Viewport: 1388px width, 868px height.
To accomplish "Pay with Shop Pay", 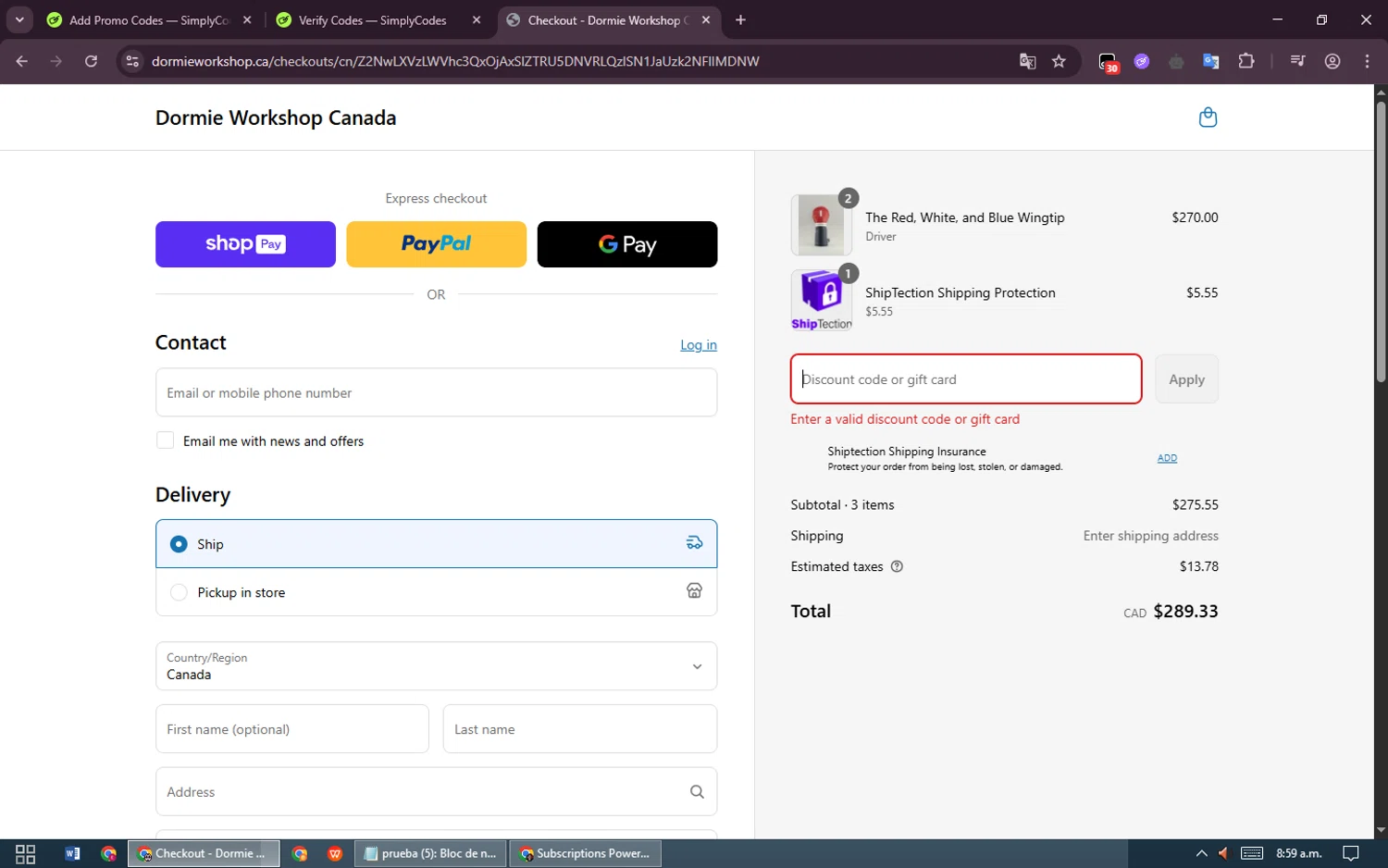I will pos(245,244).
